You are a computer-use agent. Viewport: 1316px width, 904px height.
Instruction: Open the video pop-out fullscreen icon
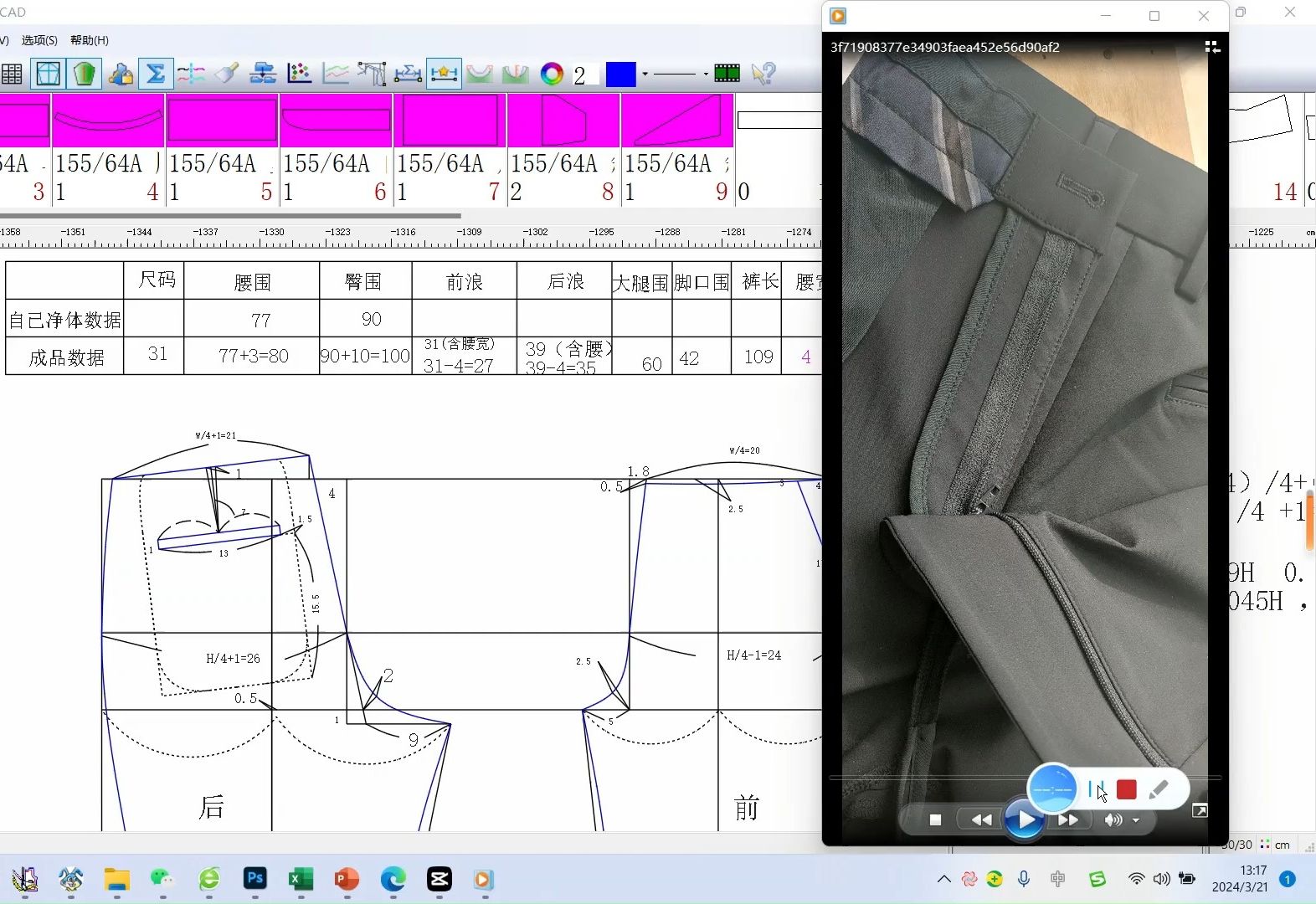click(1200, 810)
